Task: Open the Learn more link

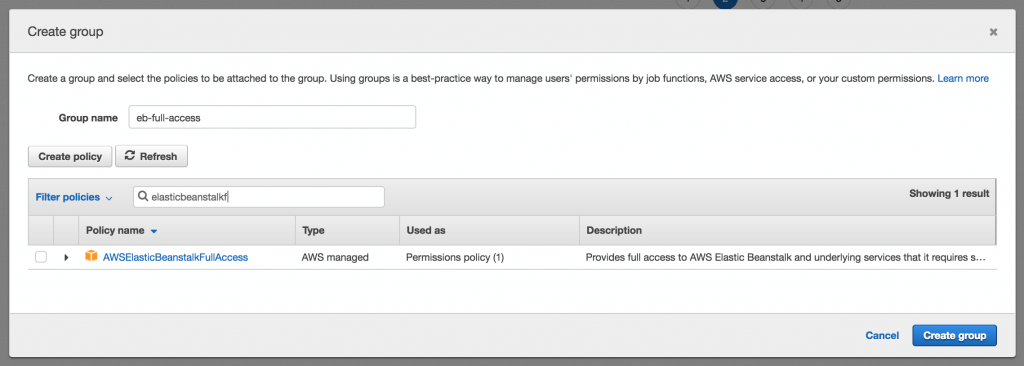Action: pyautogui.click(x=963, y=78)
